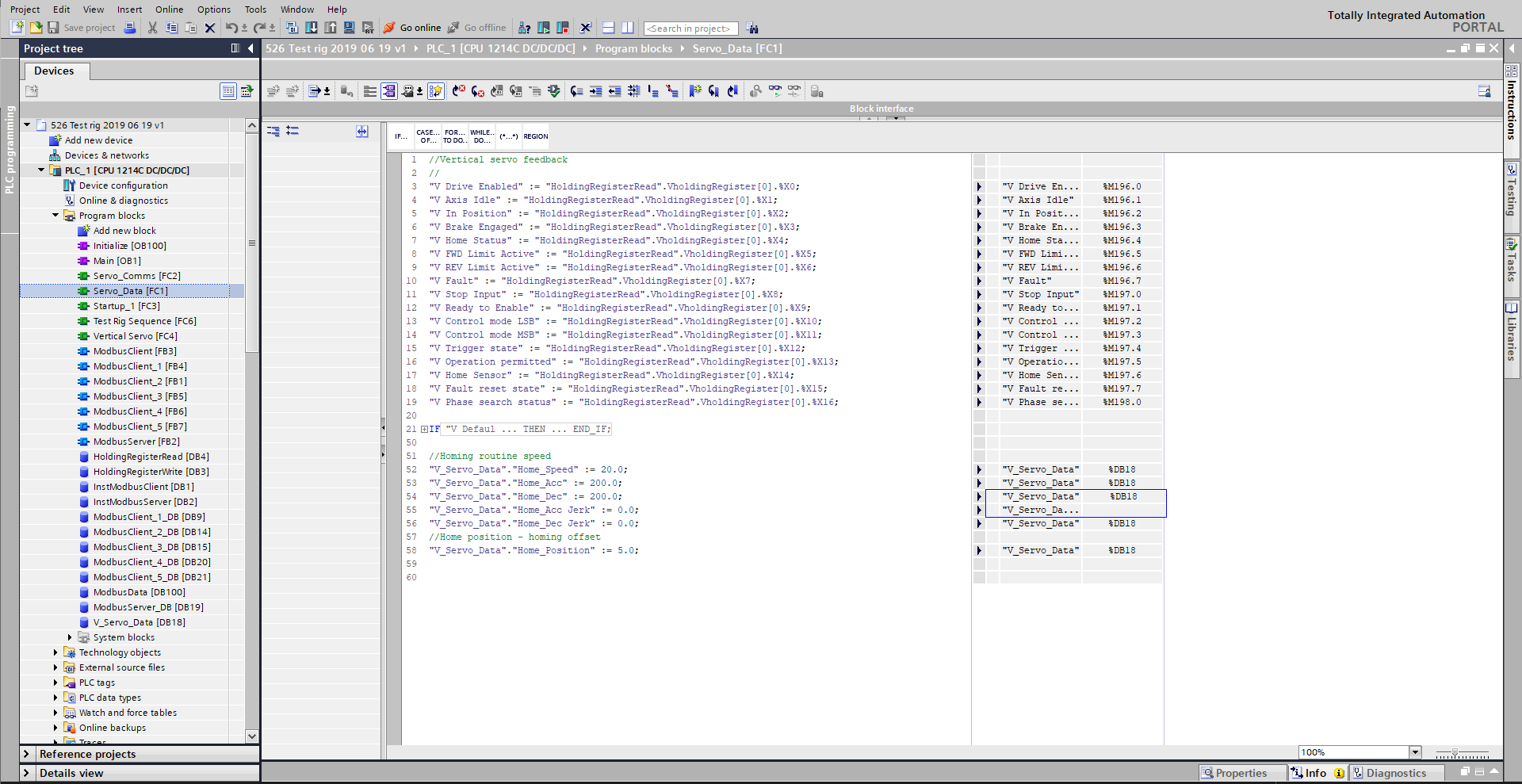1522x784 pixels.
Task: Click the Download to device icon
Action: 312,28
